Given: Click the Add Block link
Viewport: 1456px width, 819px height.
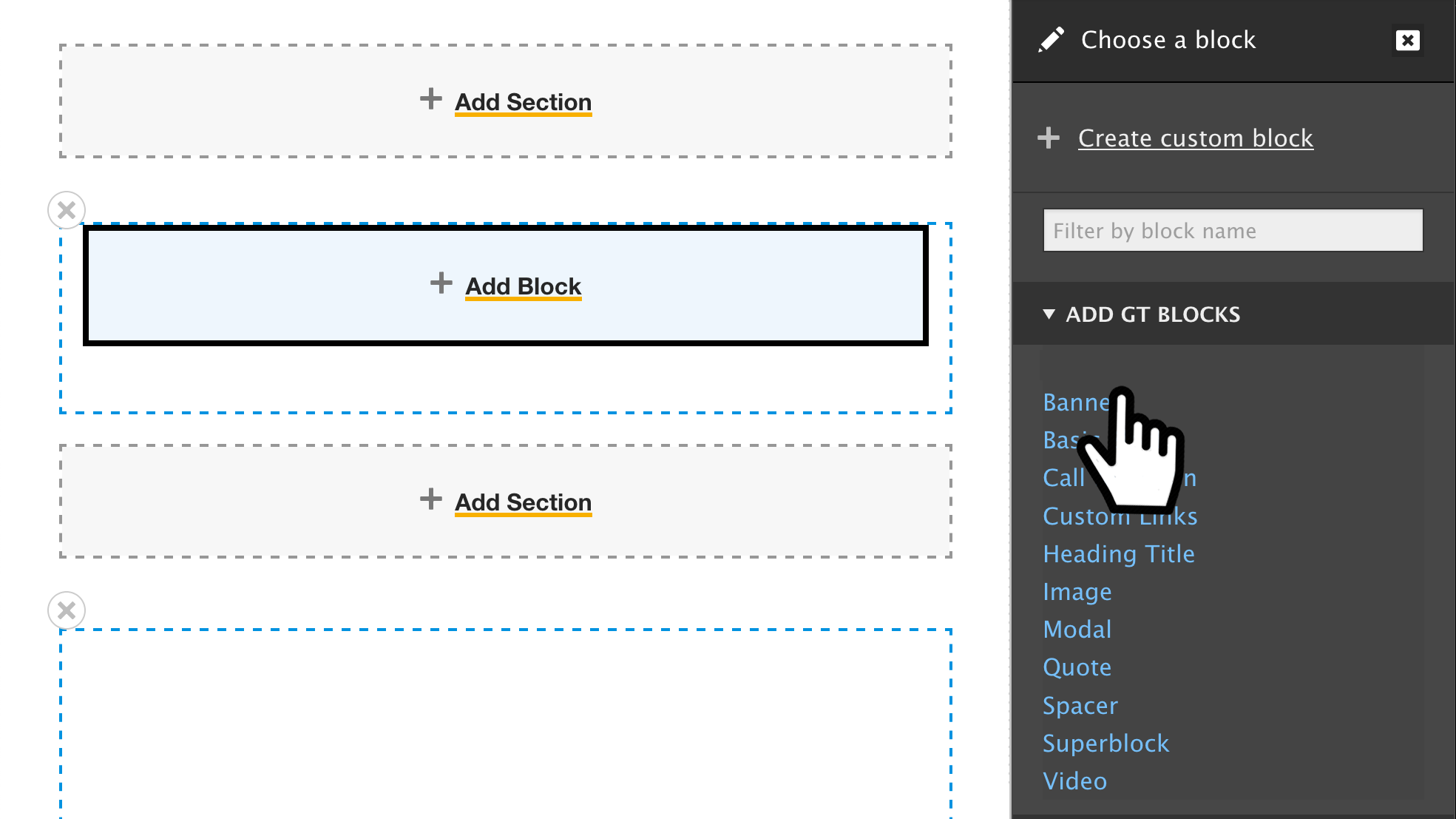Looking at the screenshot, I should (524, 286).
